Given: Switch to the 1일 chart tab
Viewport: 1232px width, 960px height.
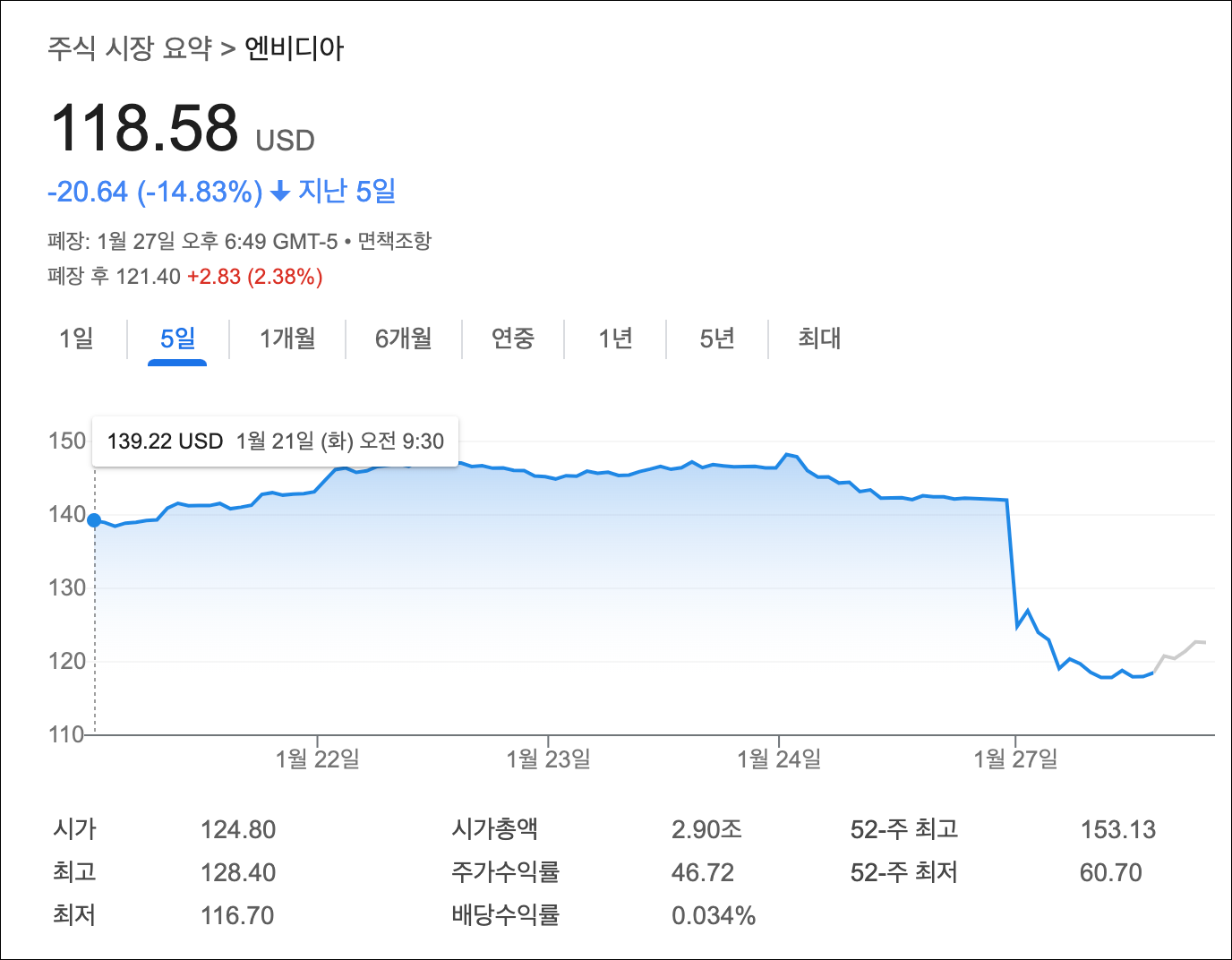Looking at the screenshot, I should (75, 339).
